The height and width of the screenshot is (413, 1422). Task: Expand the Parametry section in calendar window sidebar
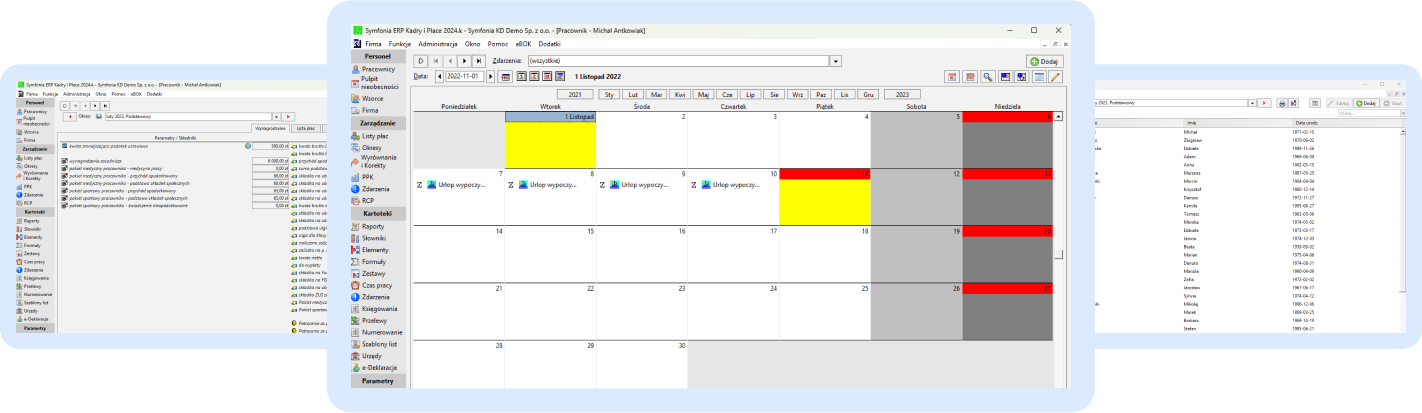tap(378, 381)
